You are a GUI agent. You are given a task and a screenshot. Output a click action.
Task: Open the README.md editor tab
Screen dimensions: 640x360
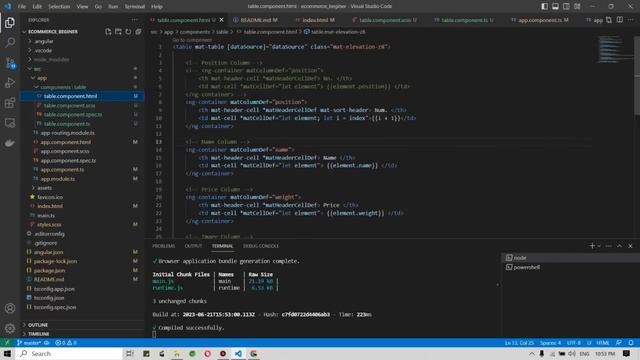(256, 20)
